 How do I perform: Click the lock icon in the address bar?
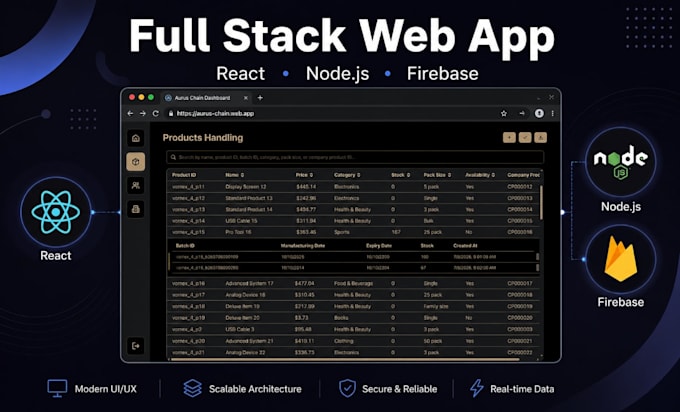coord(171,113)
